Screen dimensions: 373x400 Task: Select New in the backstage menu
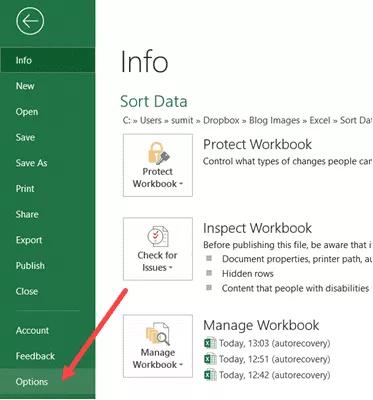point(48,86)
